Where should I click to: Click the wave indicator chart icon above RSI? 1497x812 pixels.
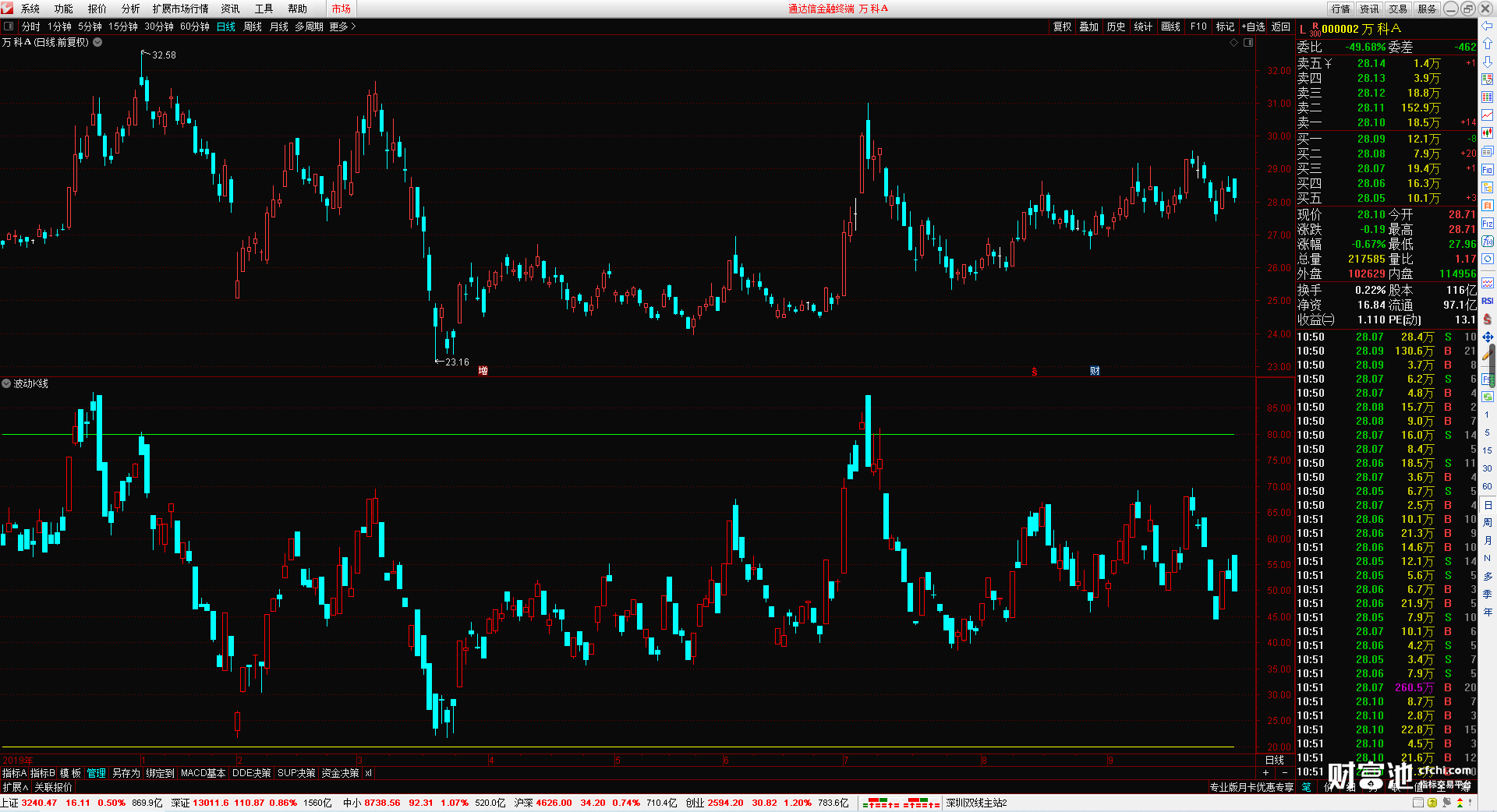tap(1487, 283)
